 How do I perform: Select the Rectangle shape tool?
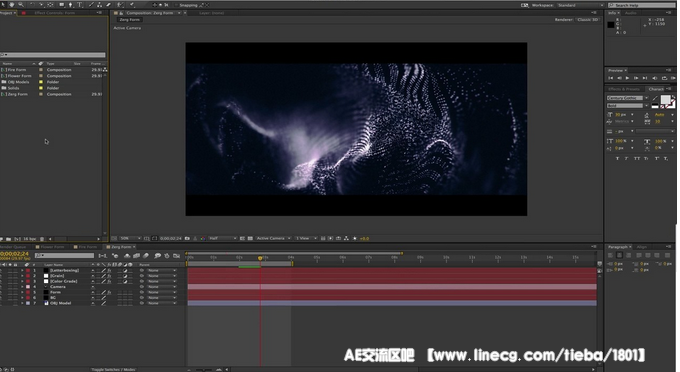61,5
